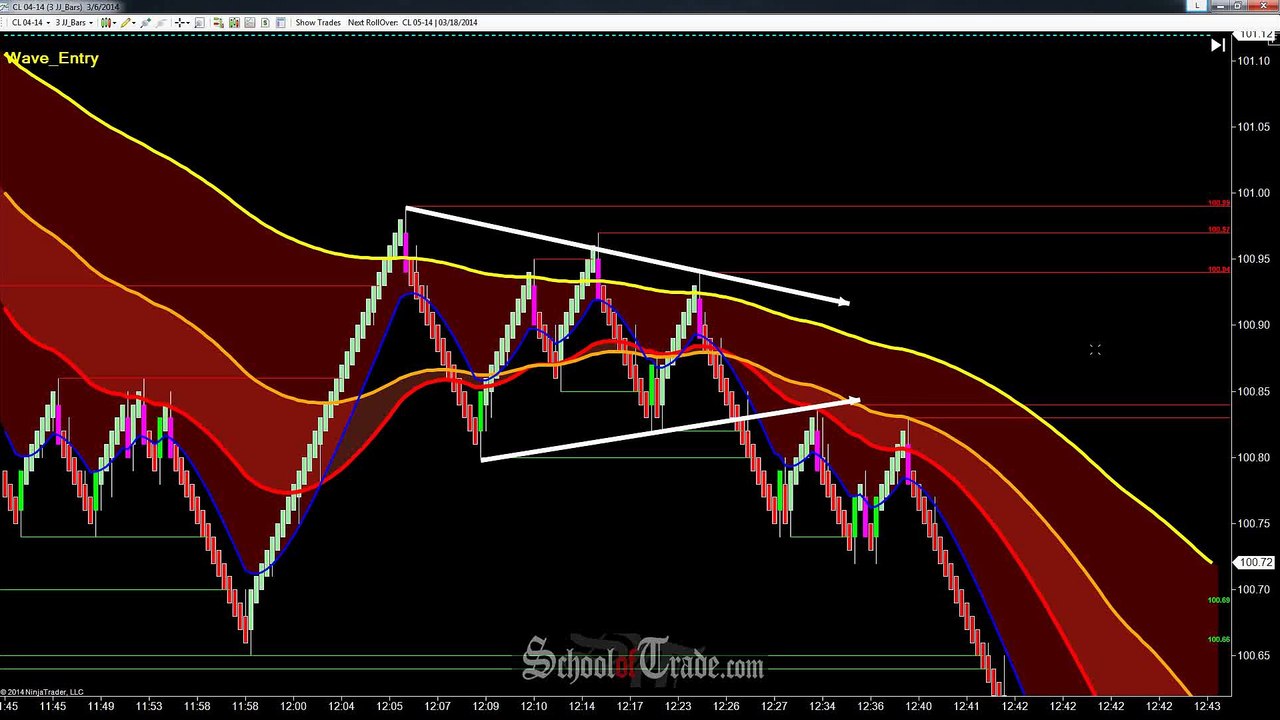Viewport: 1280px width, 720px height.
Task: Click the zoom in toolbar icon
Action: click(x=145, y=22)
